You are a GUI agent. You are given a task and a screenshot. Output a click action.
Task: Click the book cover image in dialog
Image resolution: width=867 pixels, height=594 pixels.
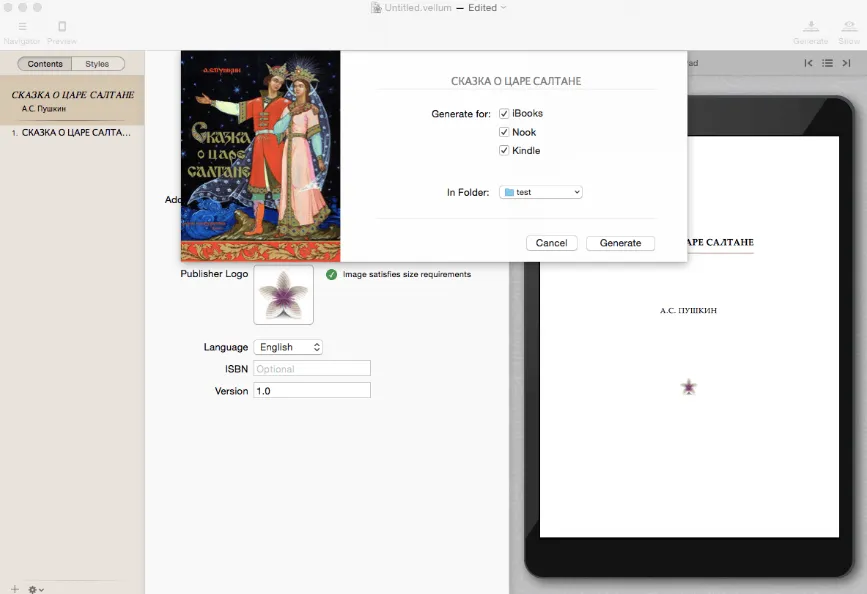(260, 156)
